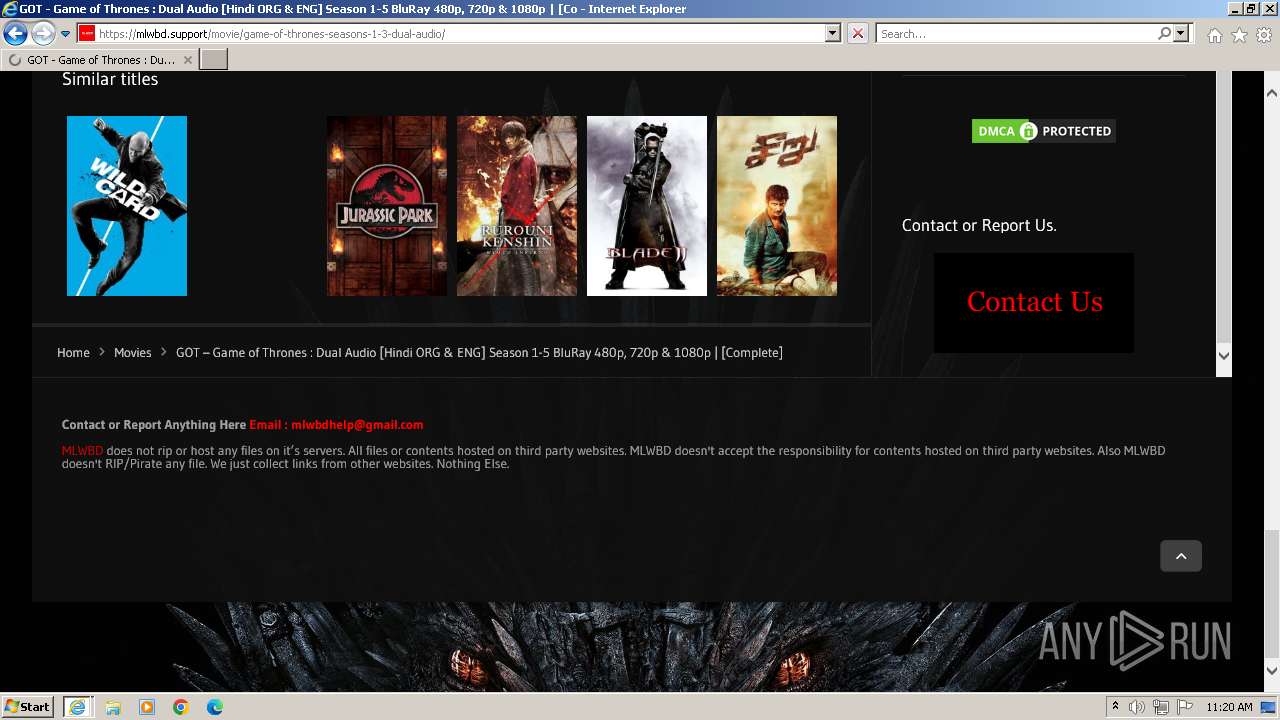Open File Explorer from the taskbar

[x=113, y=707]
